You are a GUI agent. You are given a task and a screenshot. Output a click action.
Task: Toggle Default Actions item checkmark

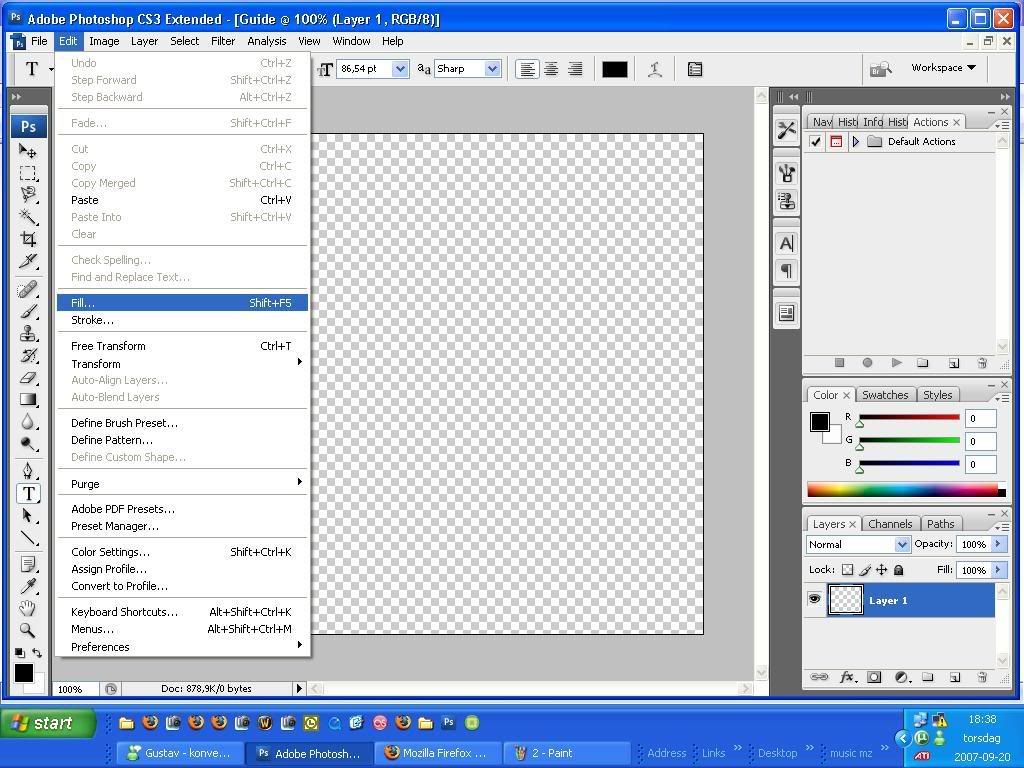coord(815,141)
